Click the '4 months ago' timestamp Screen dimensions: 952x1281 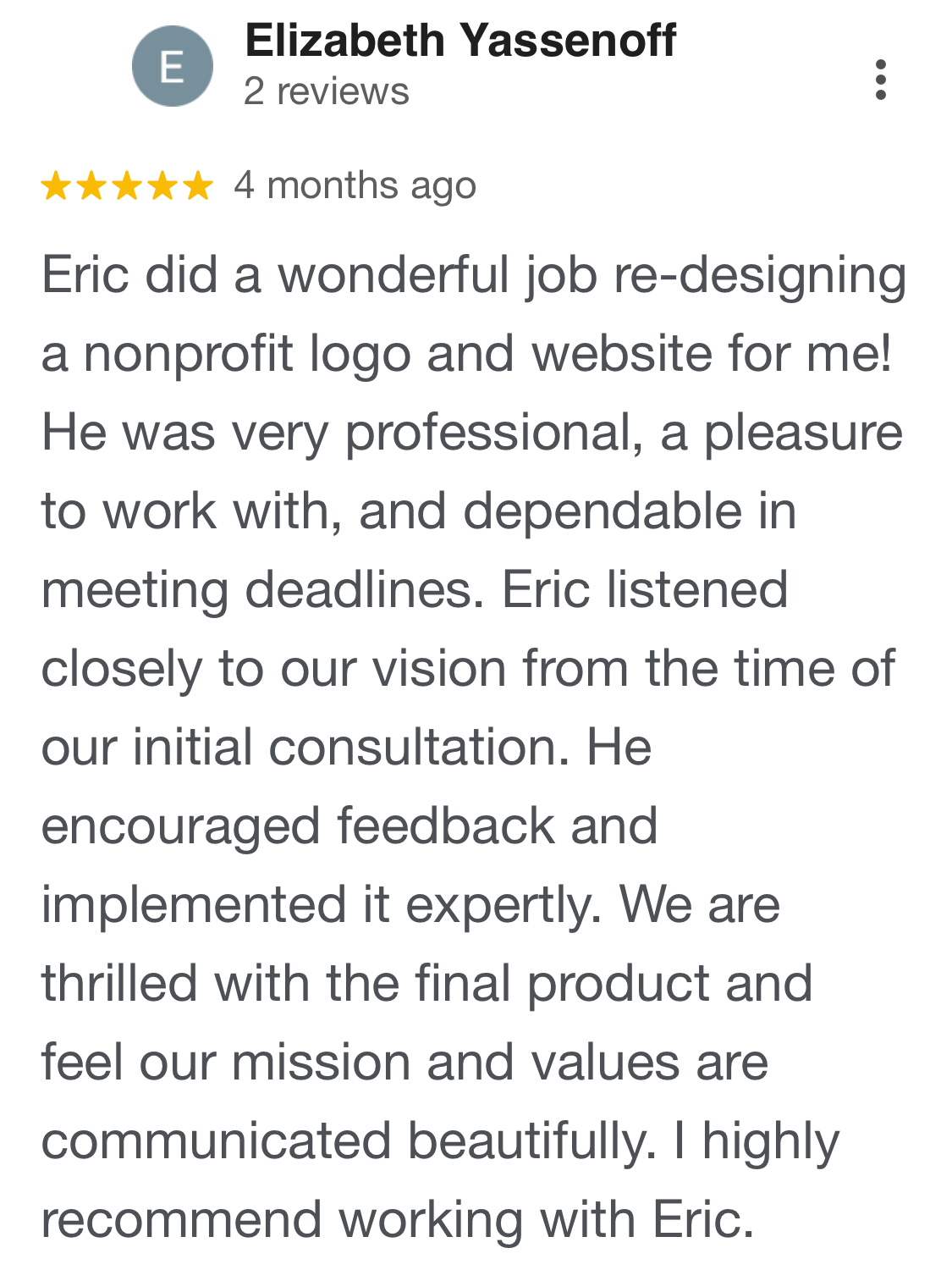click(355, 185)
